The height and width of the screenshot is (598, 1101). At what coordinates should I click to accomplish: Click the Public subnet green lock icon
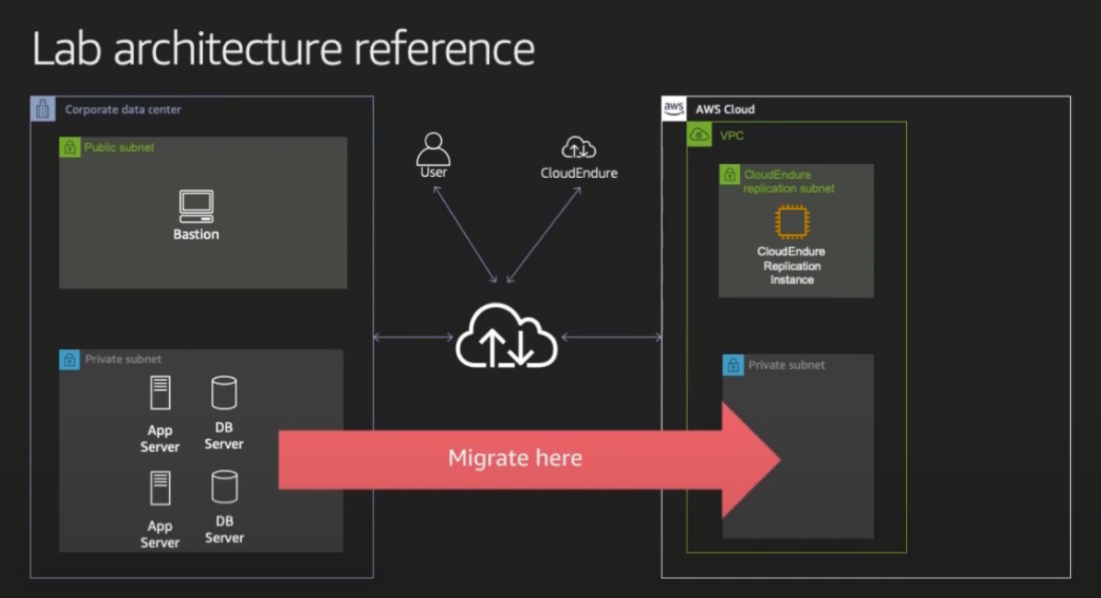pos(70,147)
